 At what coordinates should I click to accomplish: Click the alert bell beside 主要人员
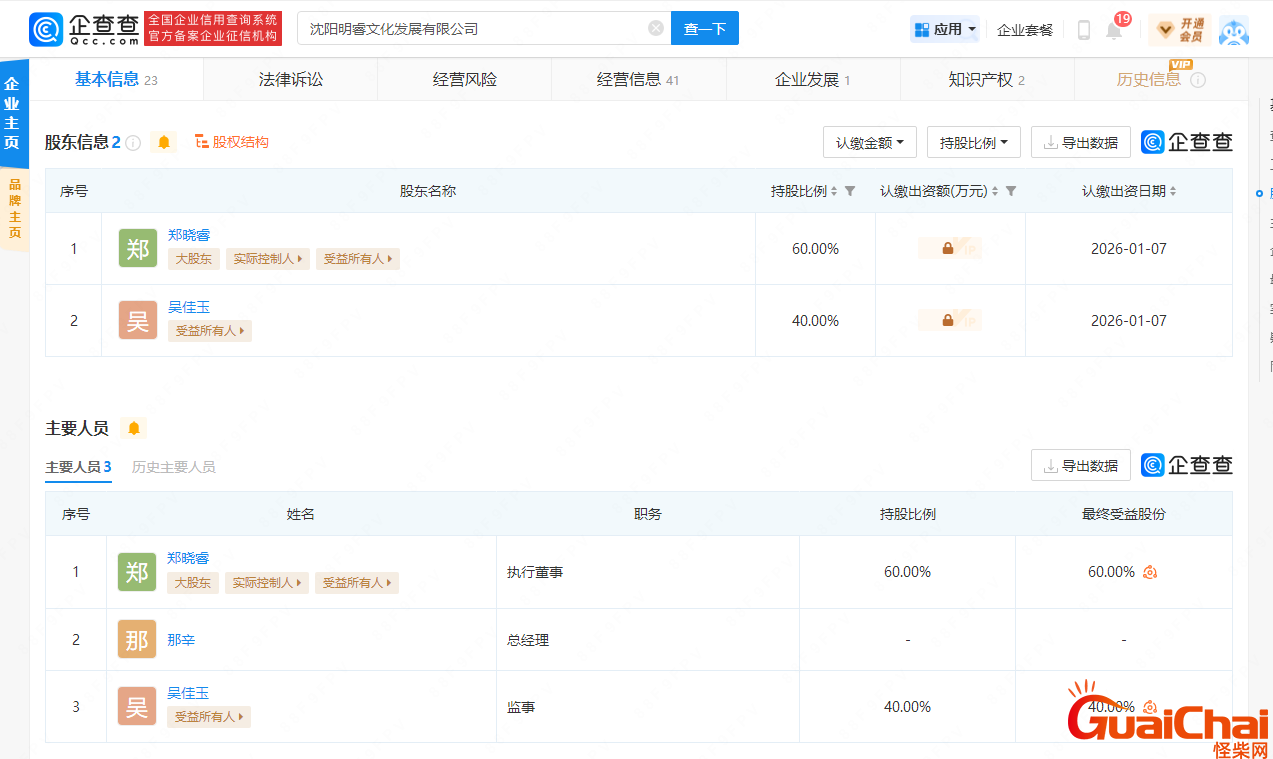[x=133, y=428]
